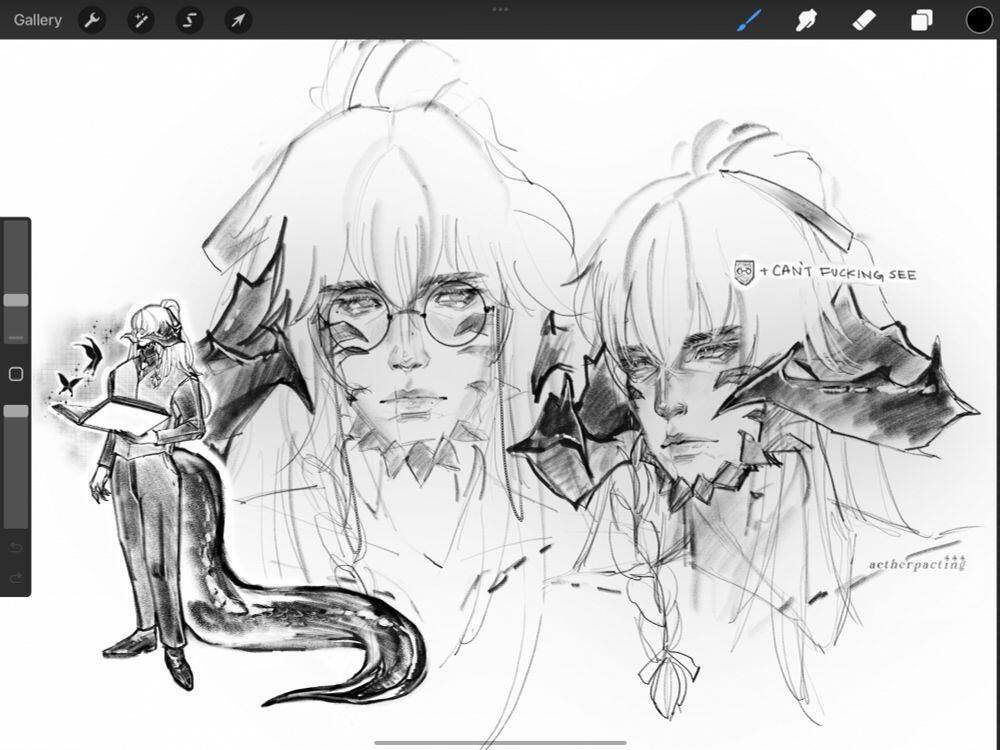The height and width of the screenshot is (750, 1000).
Task: Tap the undo arrow in sidebar
Action: coord(15,547)
